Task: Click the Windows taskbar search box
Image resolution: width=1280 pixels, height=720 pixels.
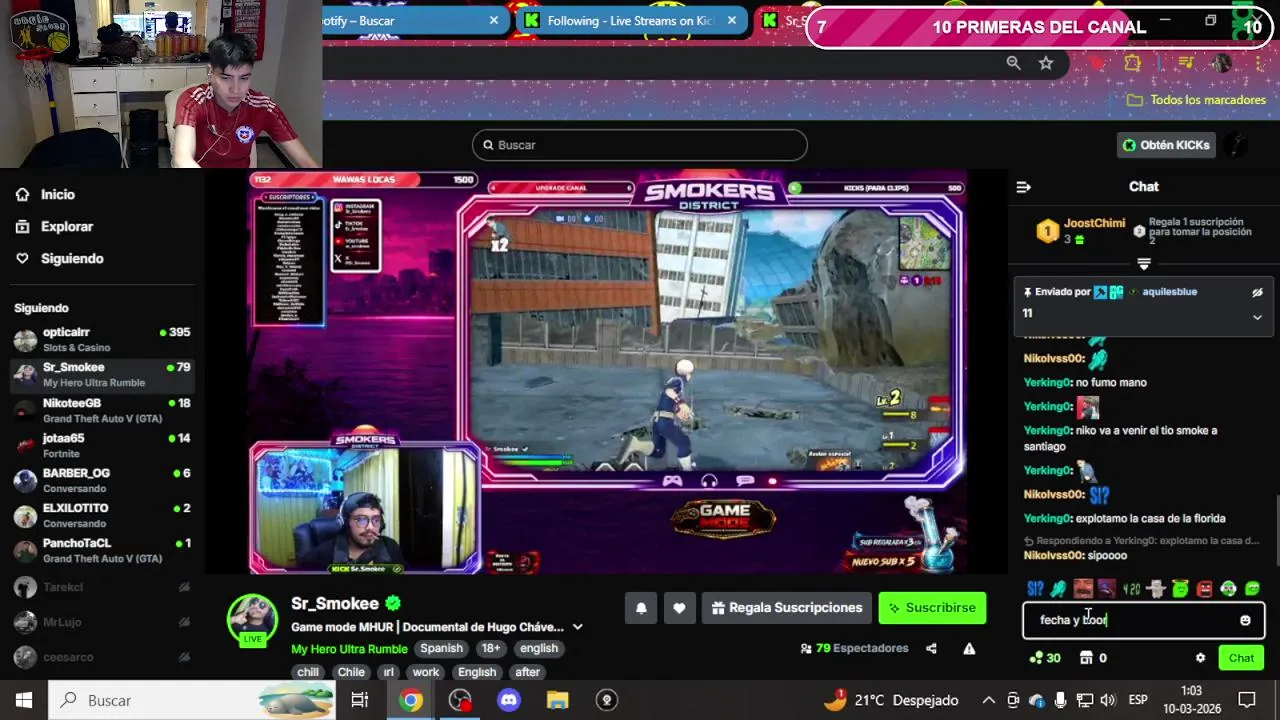Action: tap(192, 700)
